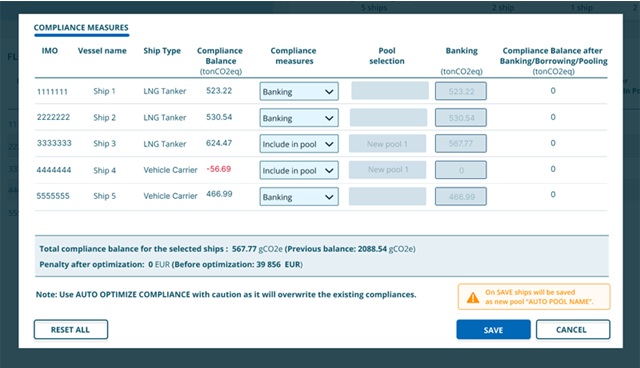Click Ship 1 banking value field
Screen dimensions: 640x368
[461, 91]
